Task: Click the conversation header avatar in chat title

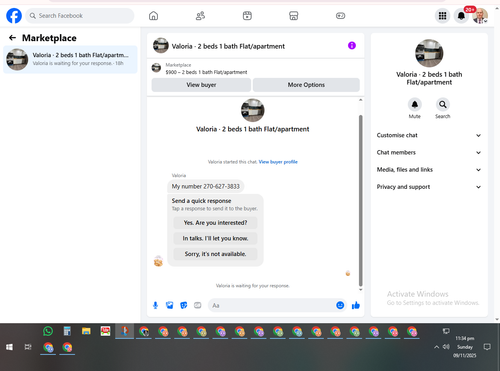Action: [x=161, y=45]
